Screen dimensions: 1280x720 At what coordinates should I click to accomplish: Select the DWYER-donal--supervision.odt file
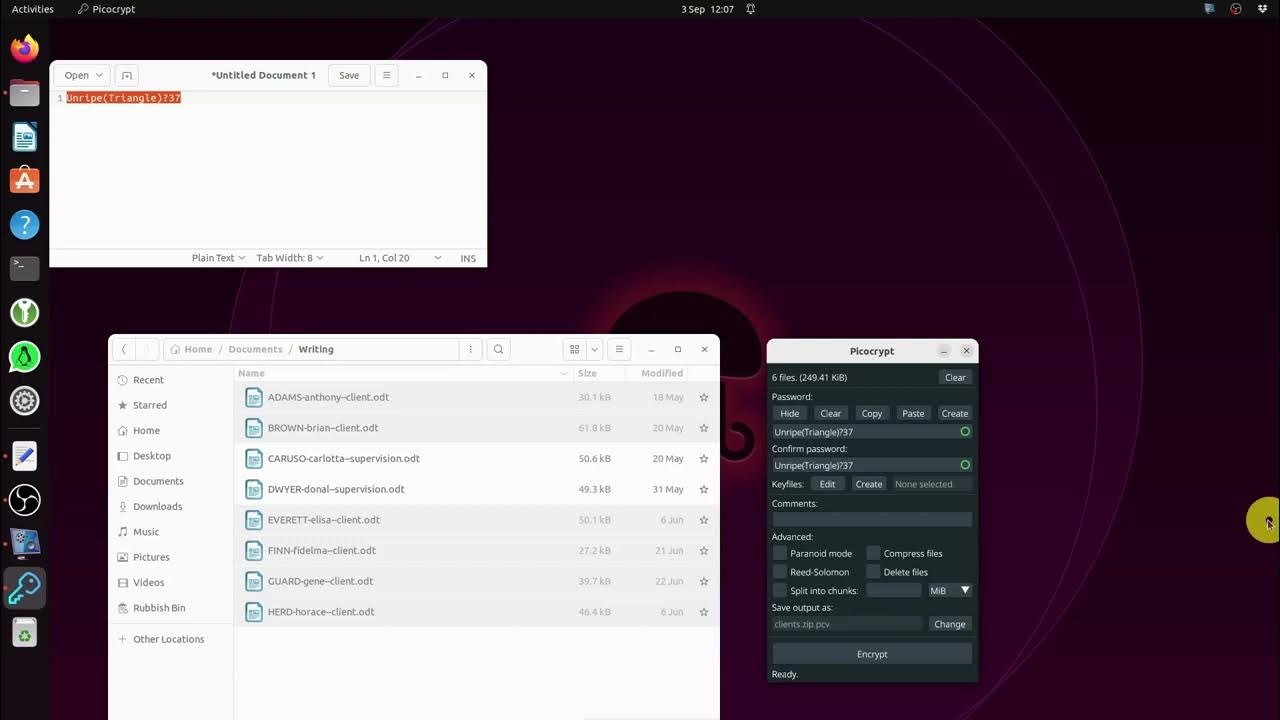[x=477, y=489]
